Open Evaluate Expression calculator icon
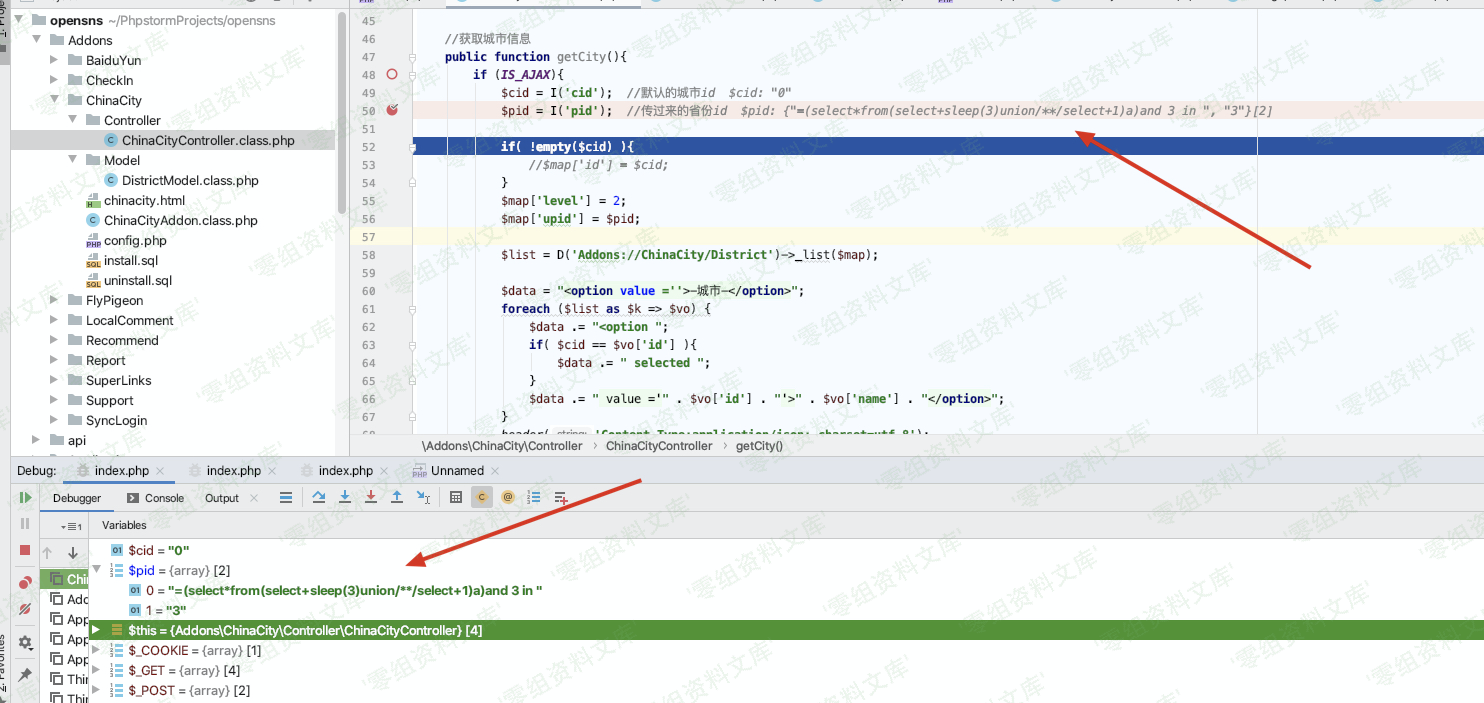 456,498
